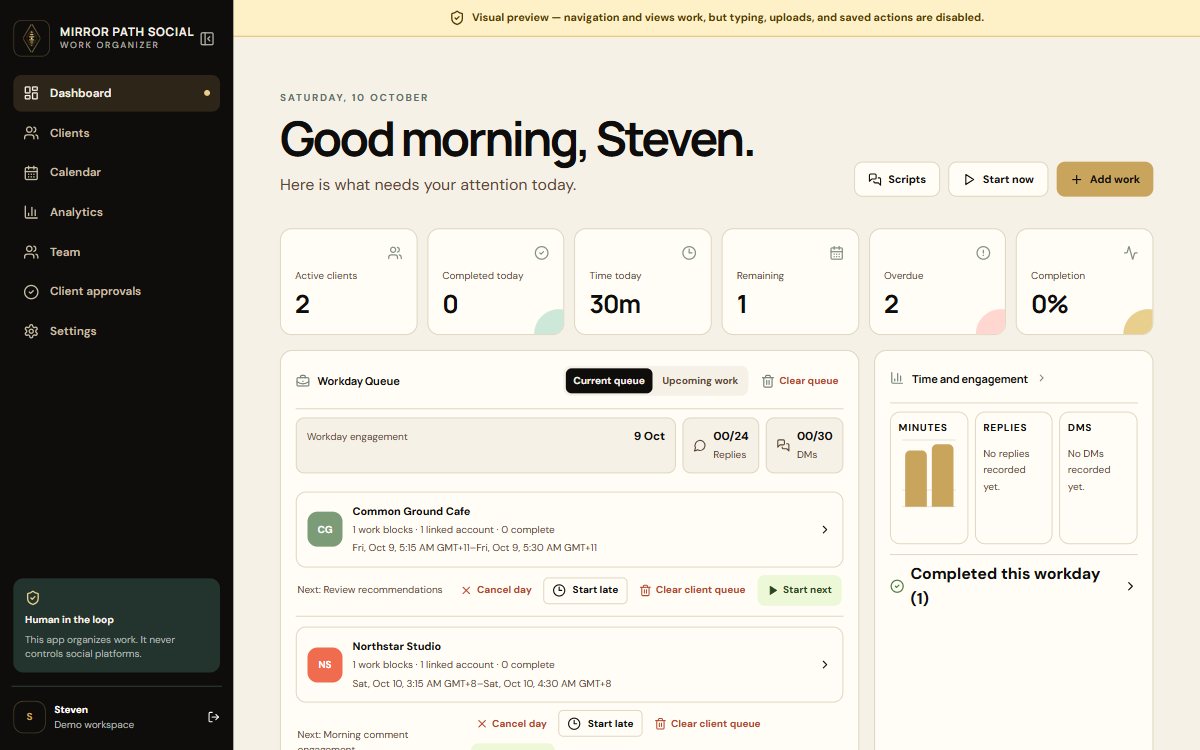Switch to the Upcoming work tab
The image size is (1200, 750).
[700, 381]
